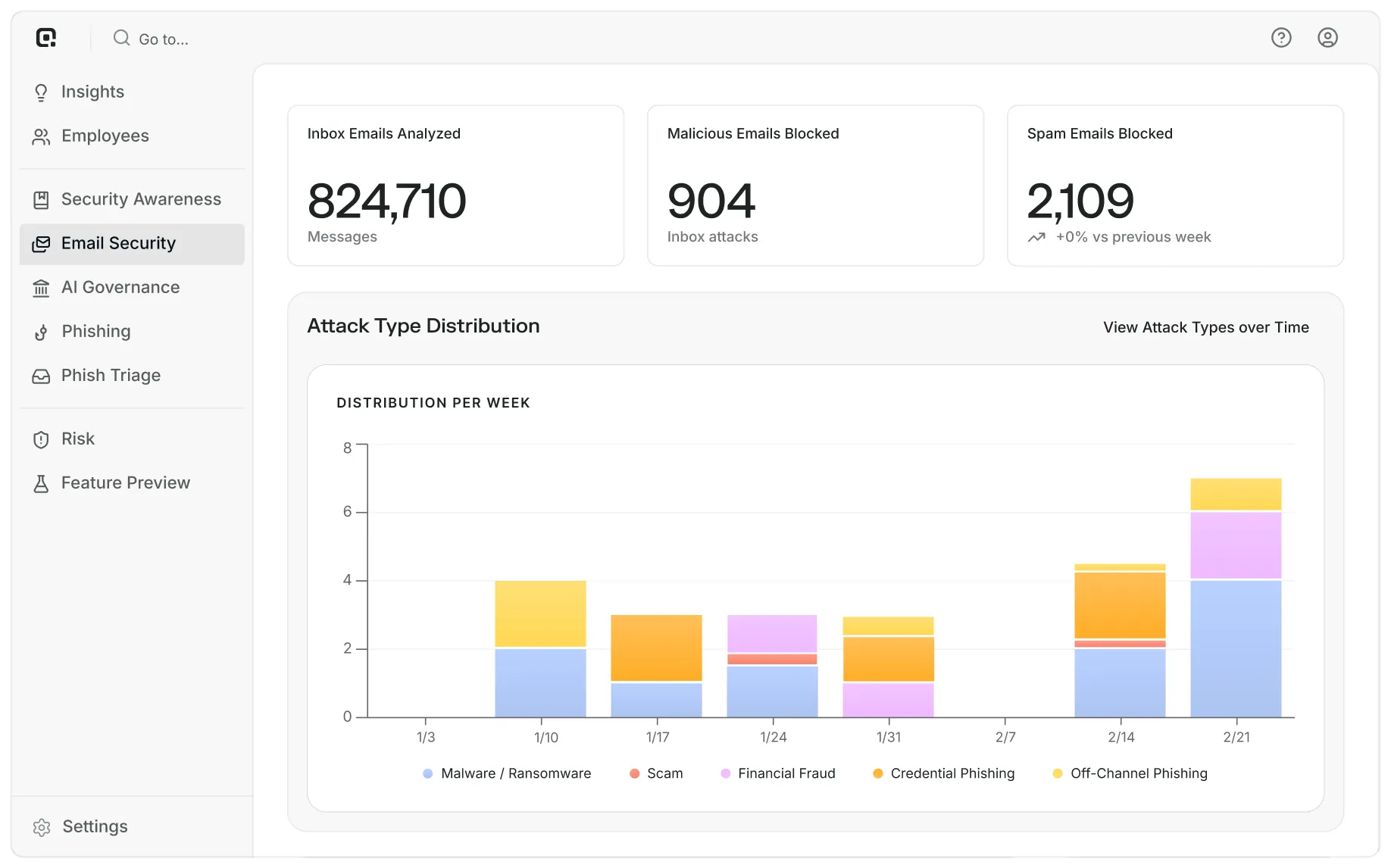The image size is (1391, 868).
Task: Click the Insights lightbulb icon
Action: [41, 92]
